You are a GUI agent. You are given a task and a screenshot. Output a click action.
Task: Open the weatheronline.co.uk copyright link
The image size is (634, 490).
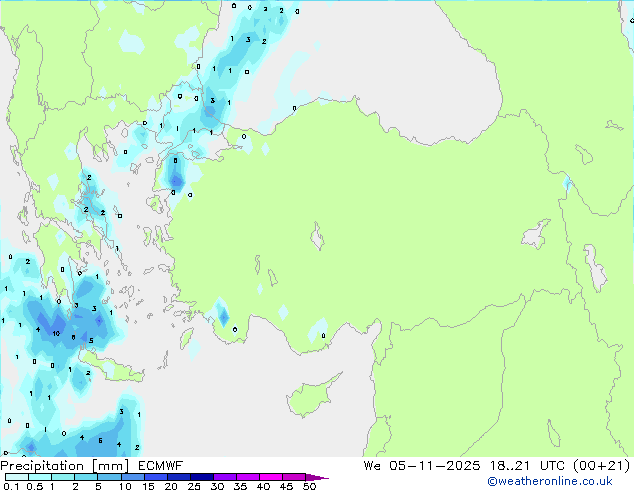point(550,481)
